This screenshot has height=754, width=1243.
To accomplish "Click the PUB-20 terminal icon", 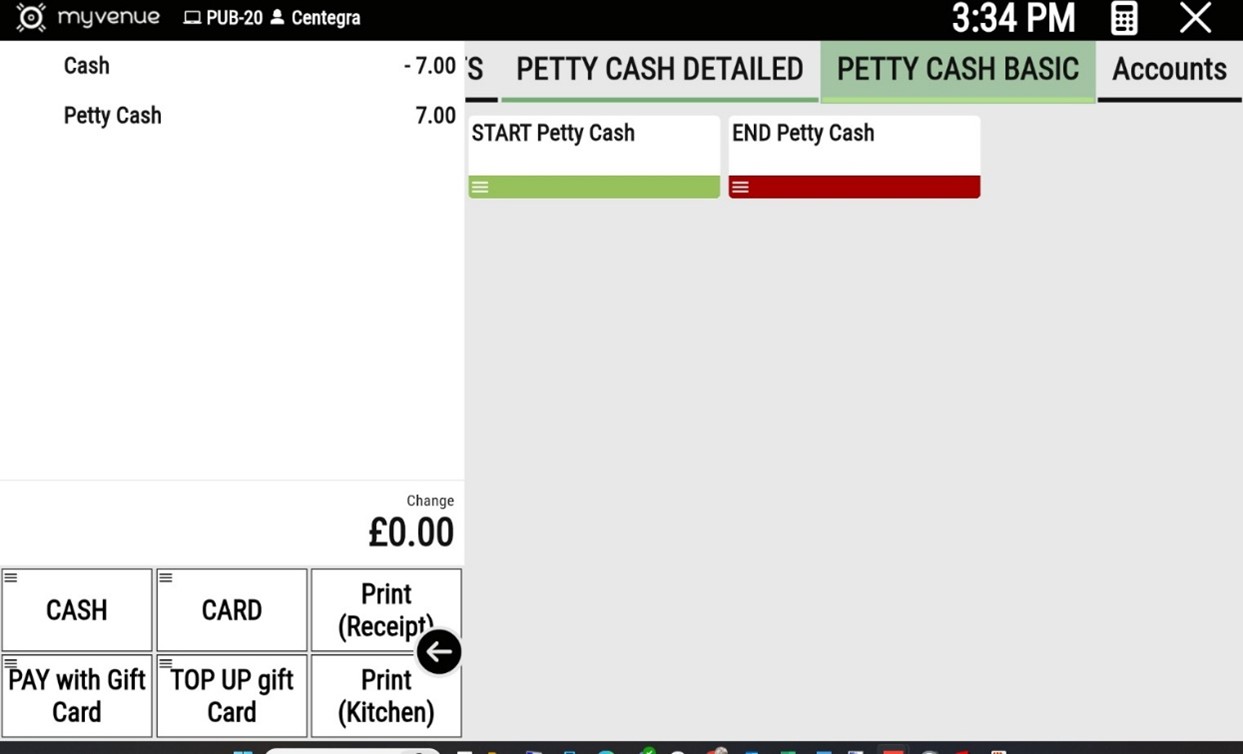I will 192,18.
